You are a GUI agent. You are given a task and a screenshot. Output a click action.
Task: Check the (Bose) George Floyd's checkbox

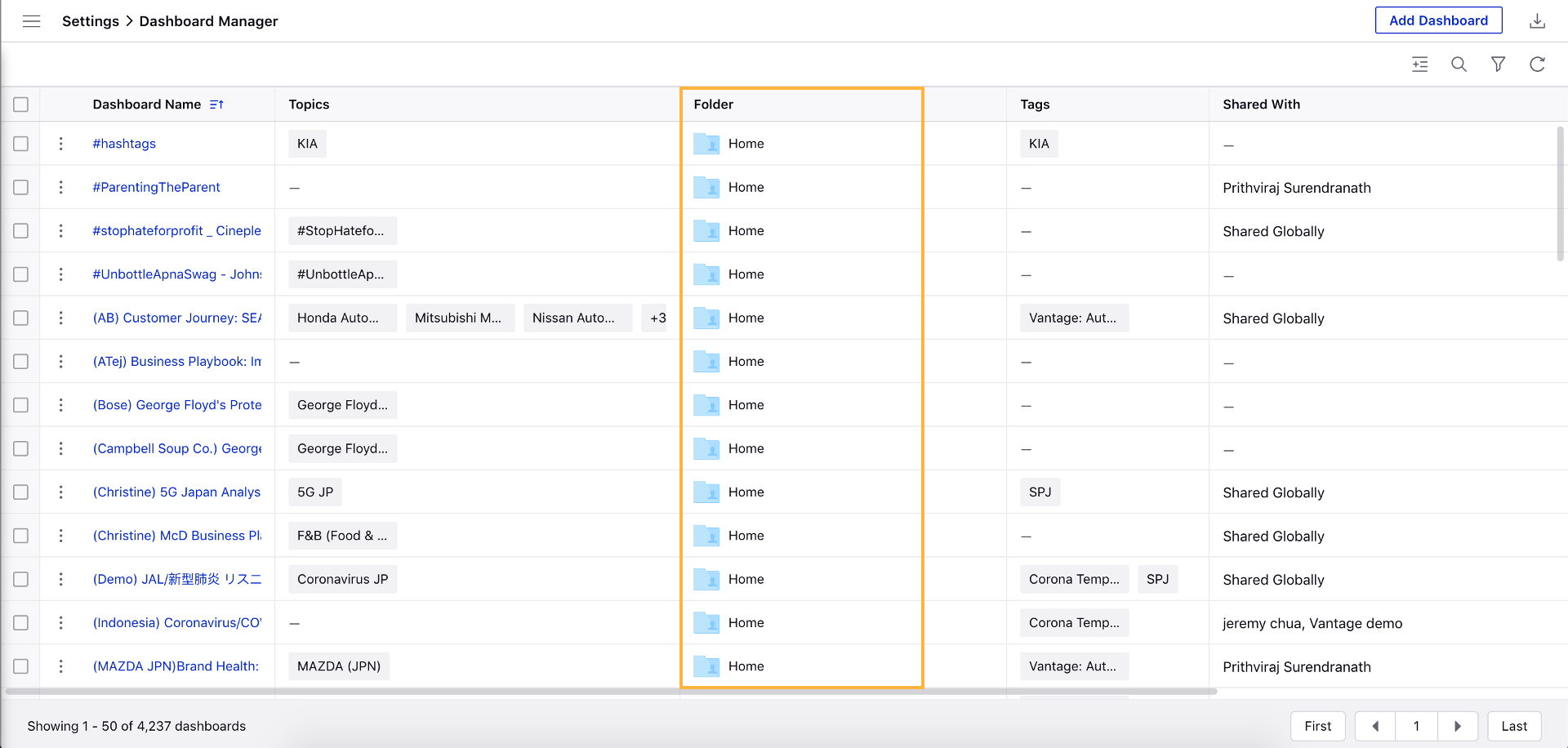(x=21, y=405)
